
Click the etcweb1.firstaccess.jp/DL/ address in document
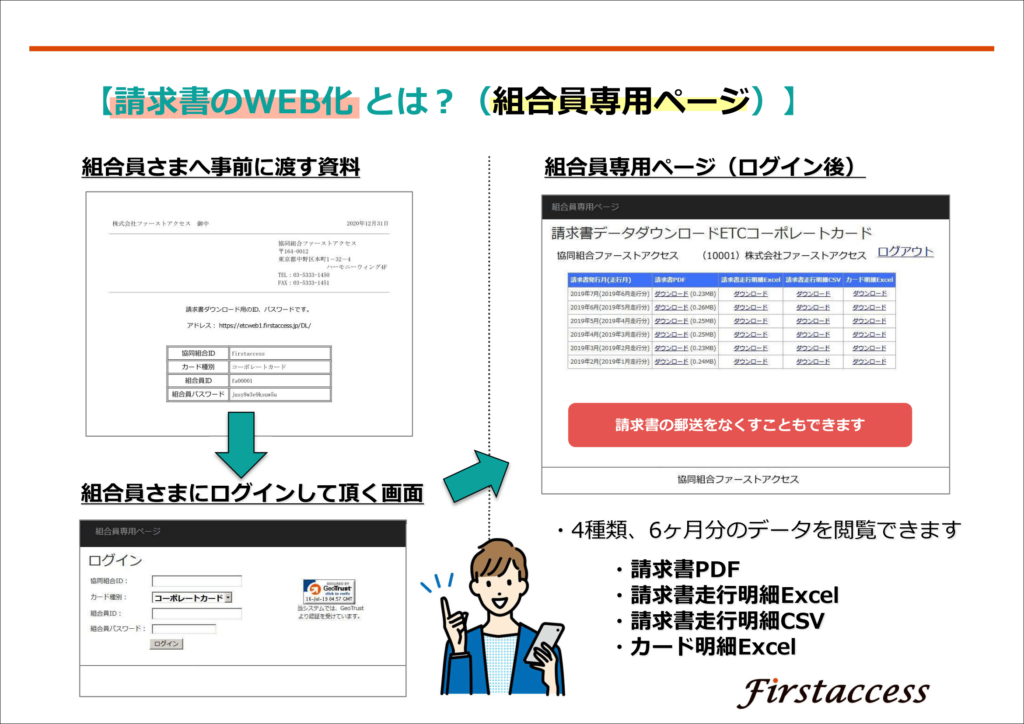265,326
